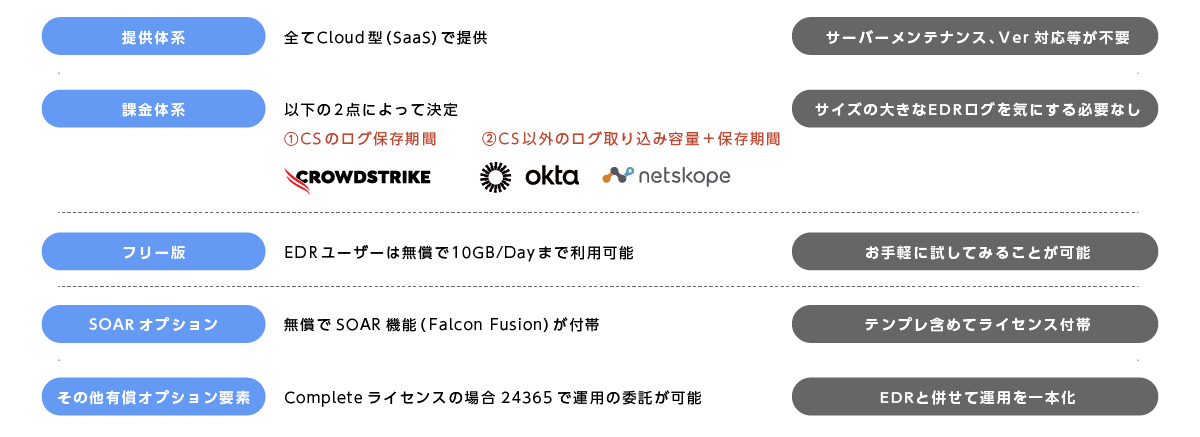1200x437 pixels.
Task: Click the お手軽に試してみることが可能 gray pill
Action: pos(974,252)
